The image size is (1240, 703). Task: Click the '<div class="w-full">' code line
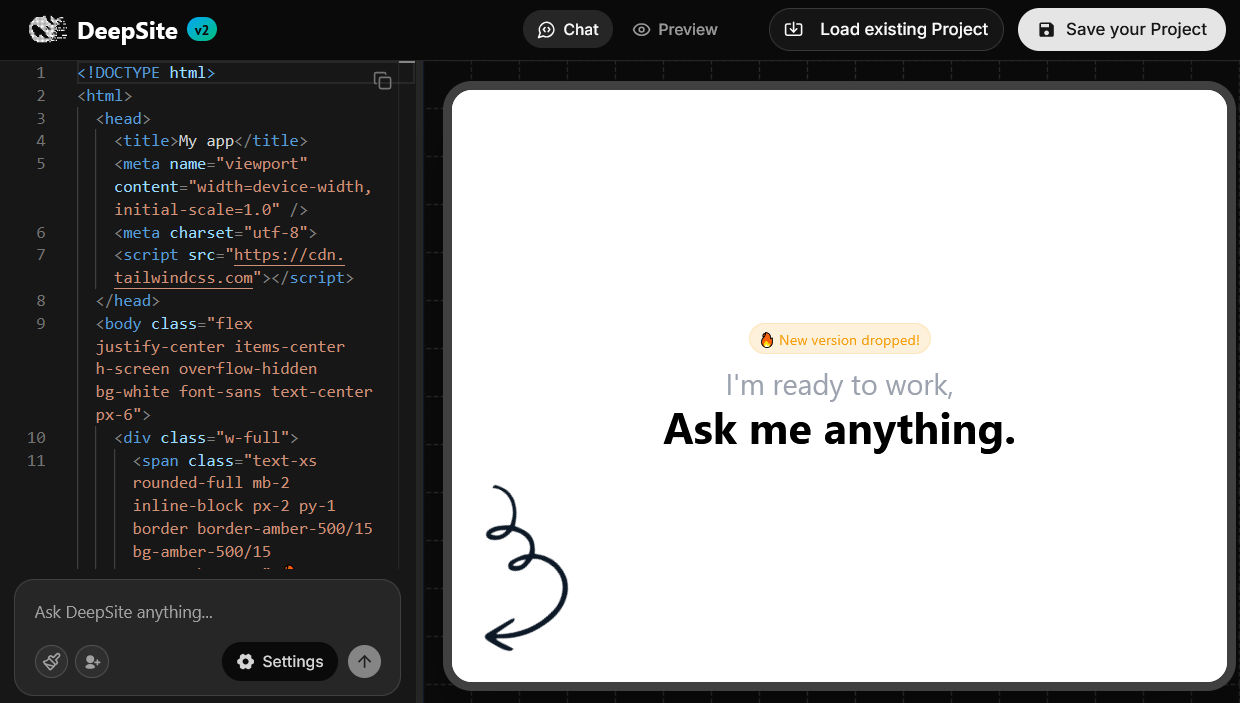tap(206, 437)
